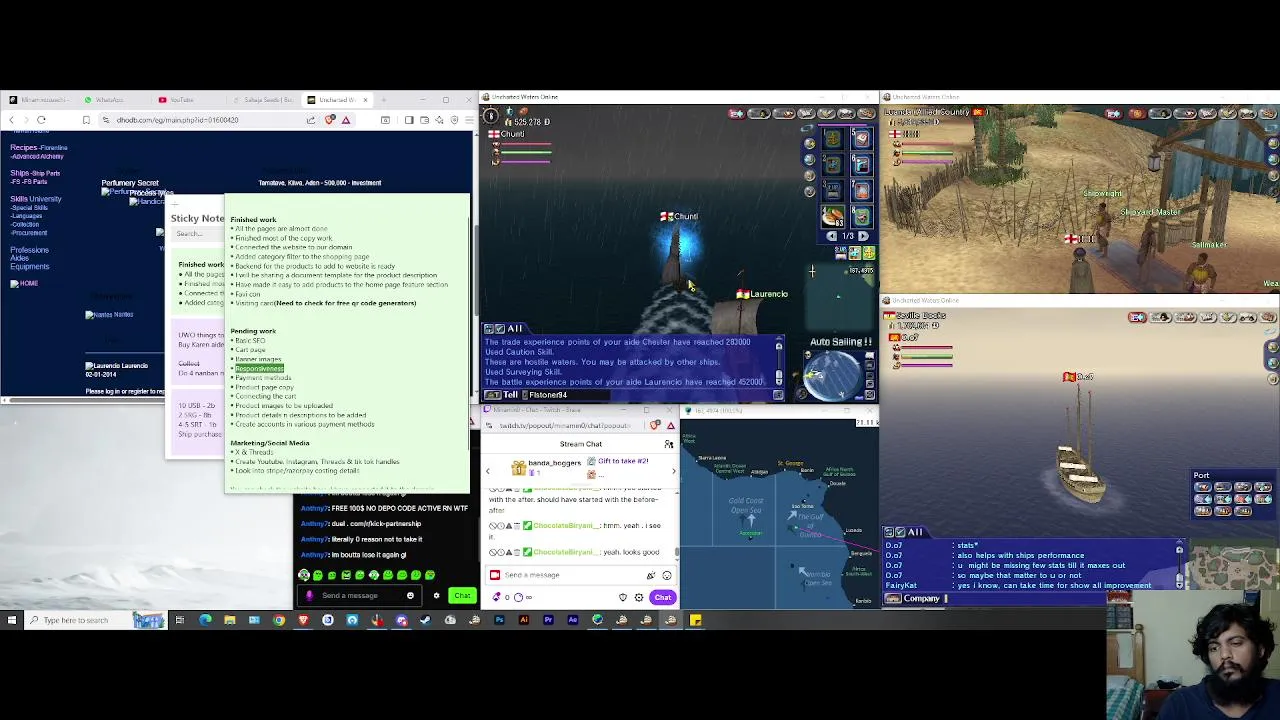The width and height of the screenshot is (1280, 720).
Task: Open the Special Skills link
Action: tap(29, 208)
